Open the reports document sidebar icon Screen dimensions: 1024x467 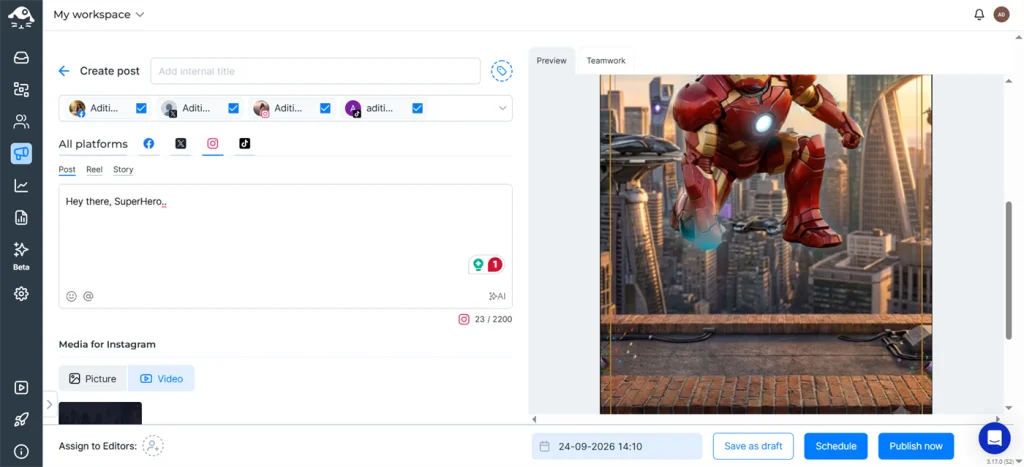tap(21, 217)
